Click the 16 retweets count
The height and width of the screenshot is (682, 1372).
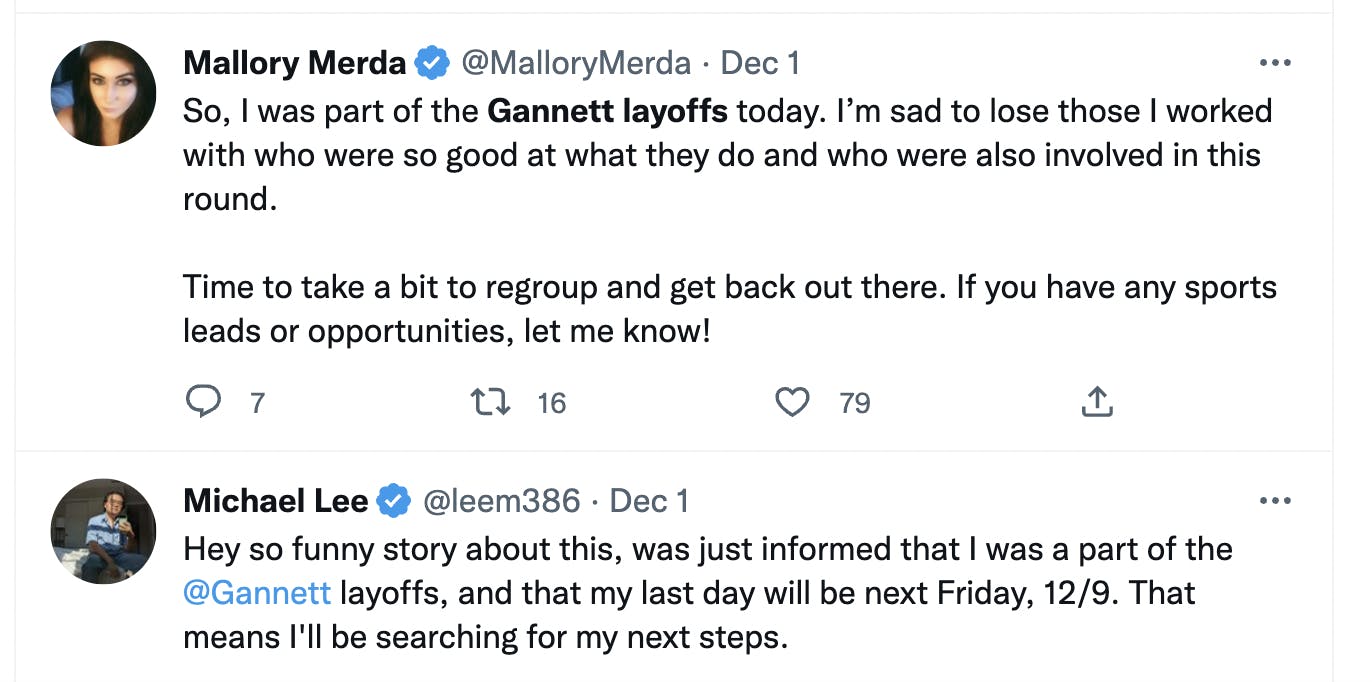point(552,403)
